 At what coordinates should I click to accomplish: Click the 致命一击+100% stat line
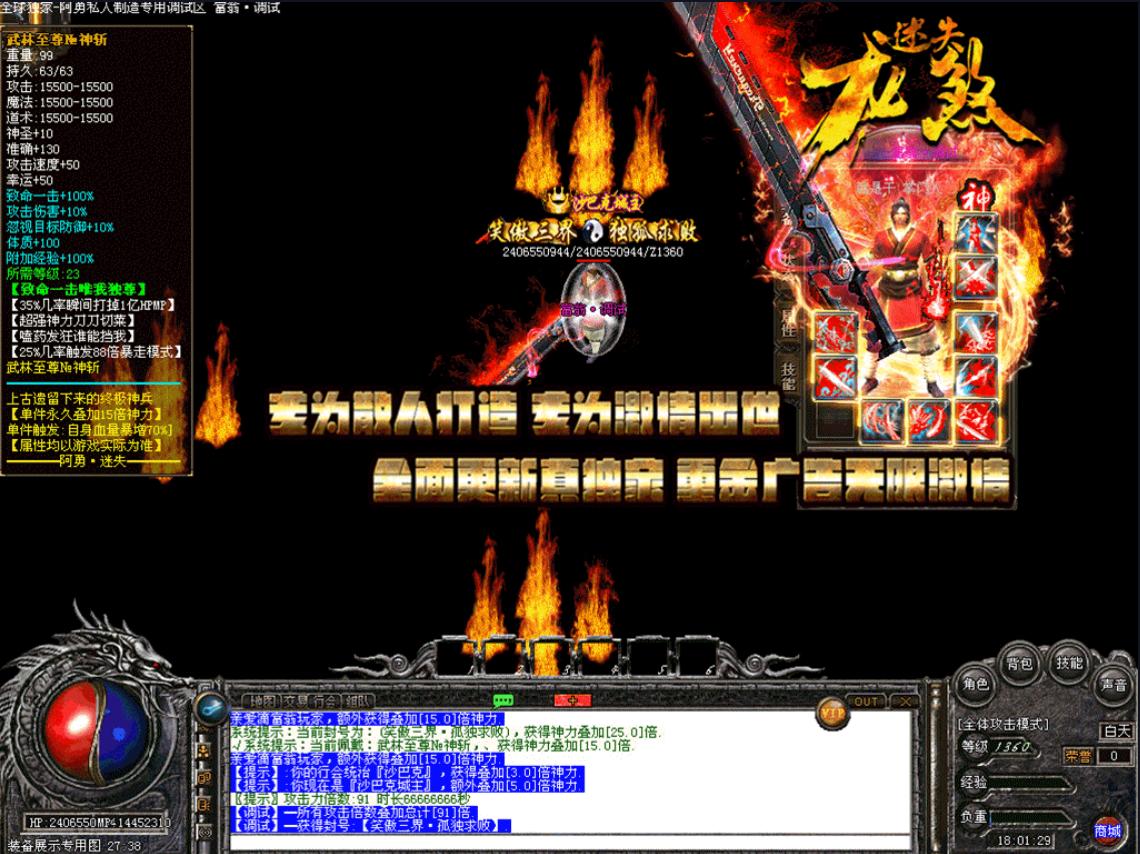click(x=50, y=196)
